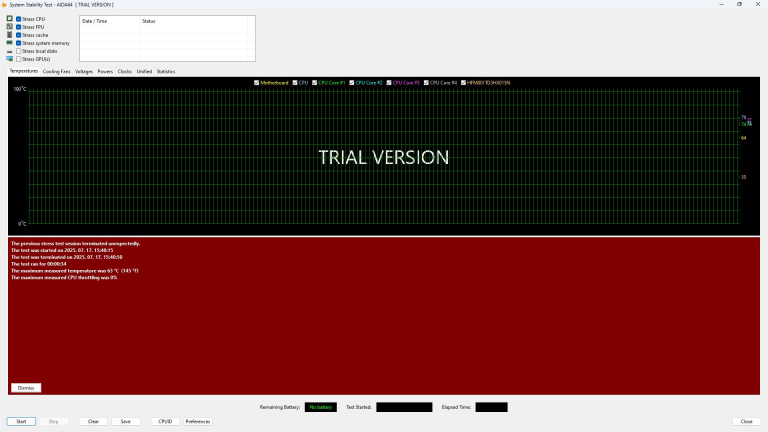Maximize or restore the AIDA64 window
The image size is (768, 432).
pos(739,4)
